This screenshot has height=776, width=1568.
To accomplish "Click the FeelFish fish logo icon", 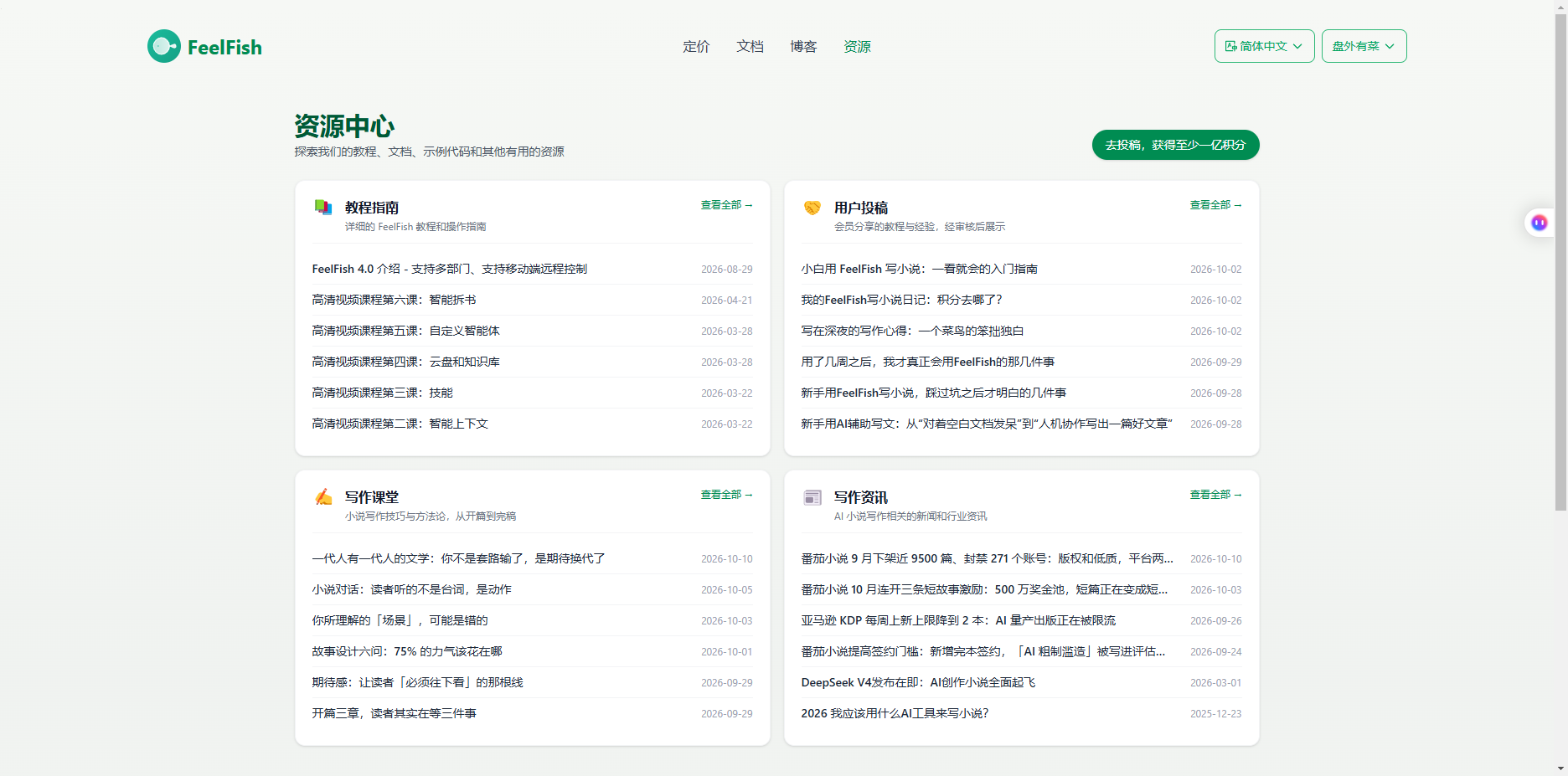I will (164, 46).
